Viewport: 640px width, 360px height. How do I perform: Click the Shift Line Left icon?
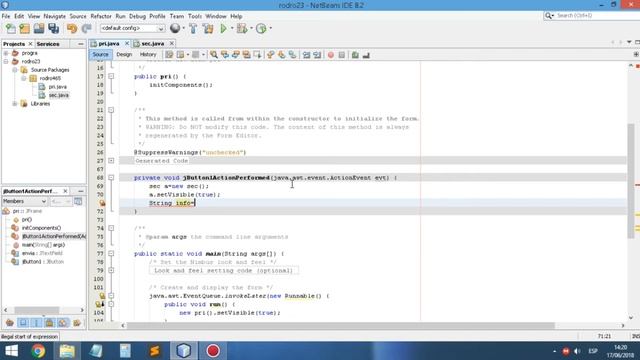(x=306, y=55)
